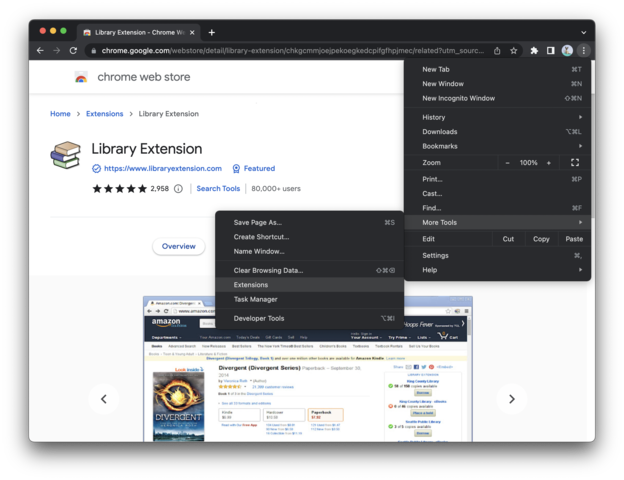Click the tab search chevron

(583, 33)
